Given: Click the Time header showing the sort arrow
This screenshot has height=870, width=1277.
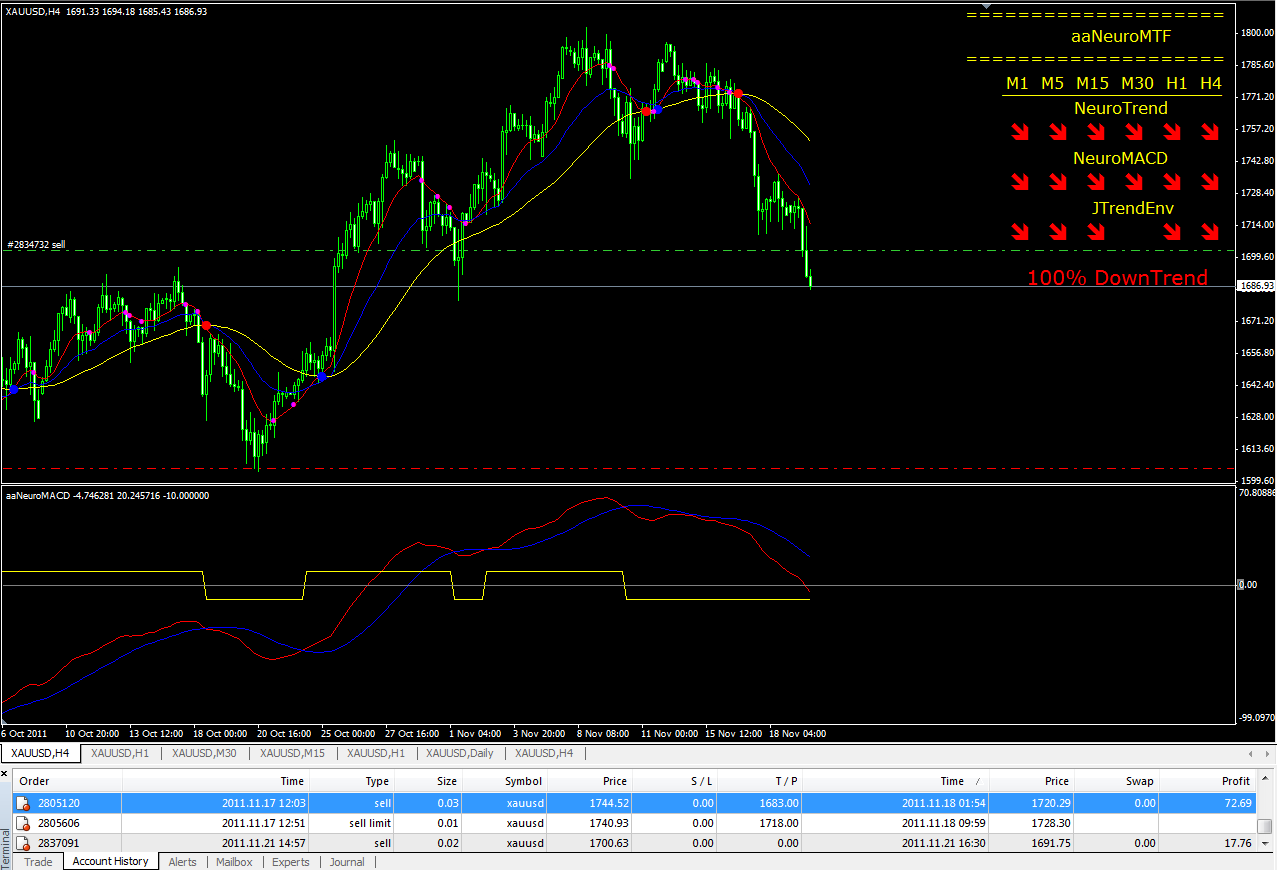Looking at the screenshot, I should (896, 781).
